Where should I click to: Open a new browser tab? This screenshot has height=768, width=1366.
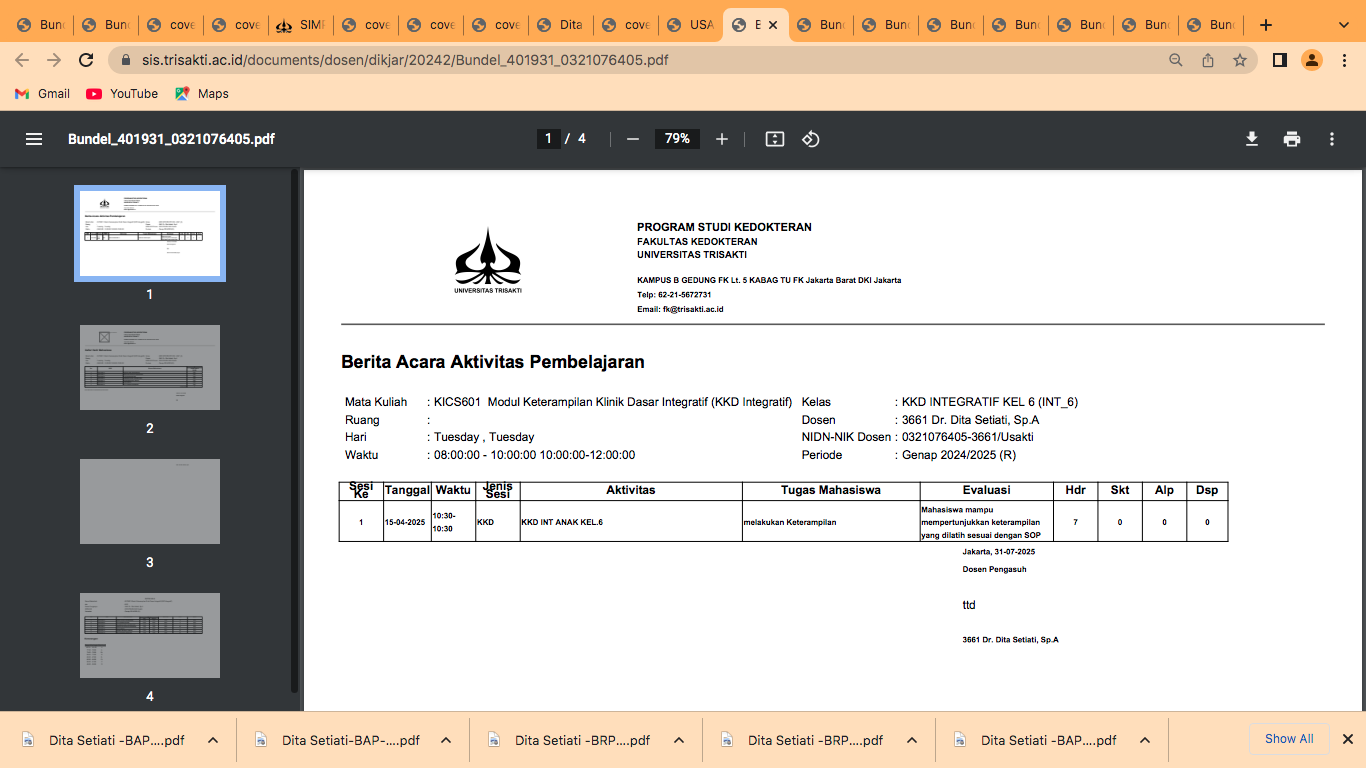point(1266,25)
